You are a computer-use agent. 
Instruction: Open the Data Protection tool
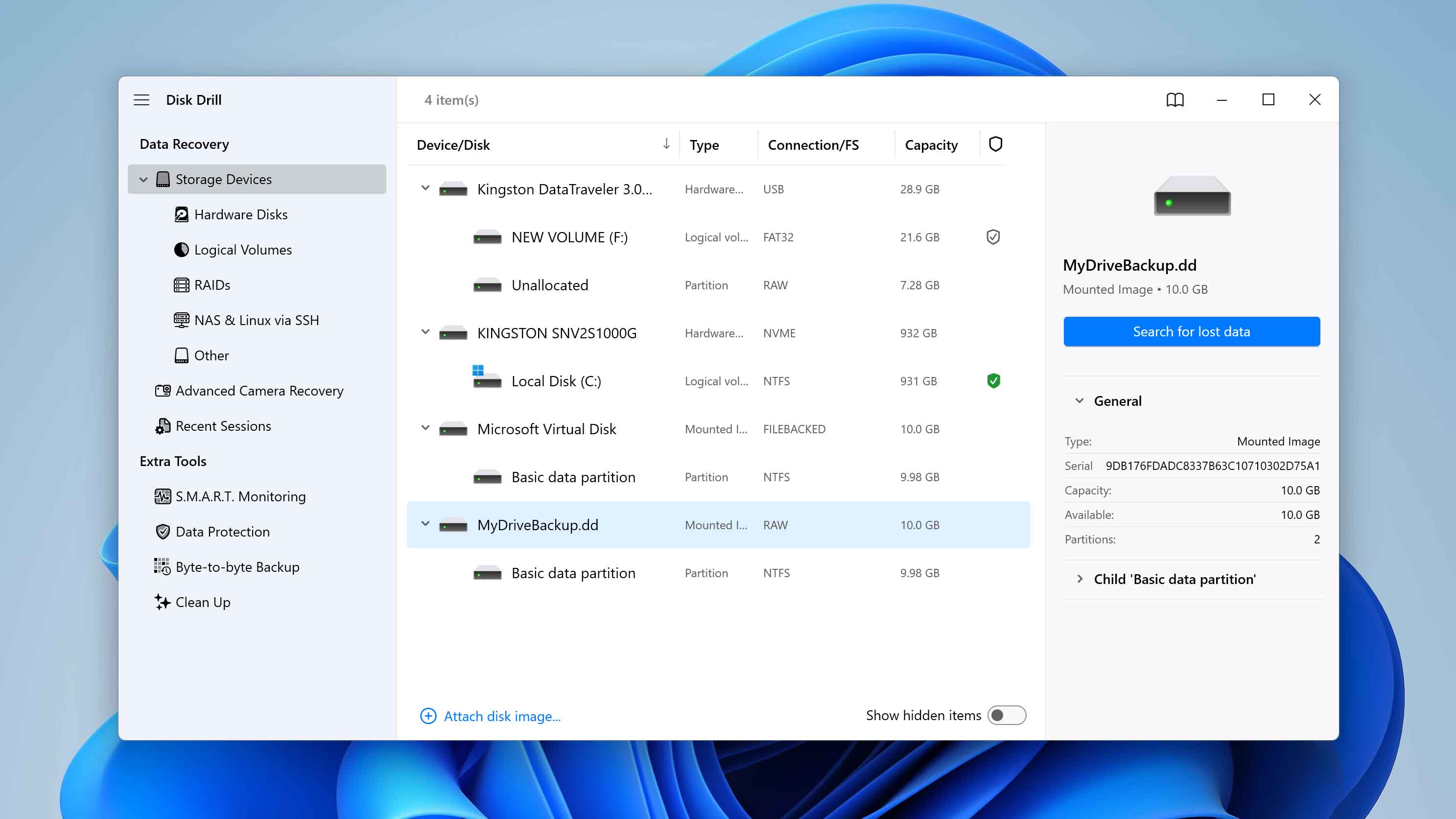[223, 532]
